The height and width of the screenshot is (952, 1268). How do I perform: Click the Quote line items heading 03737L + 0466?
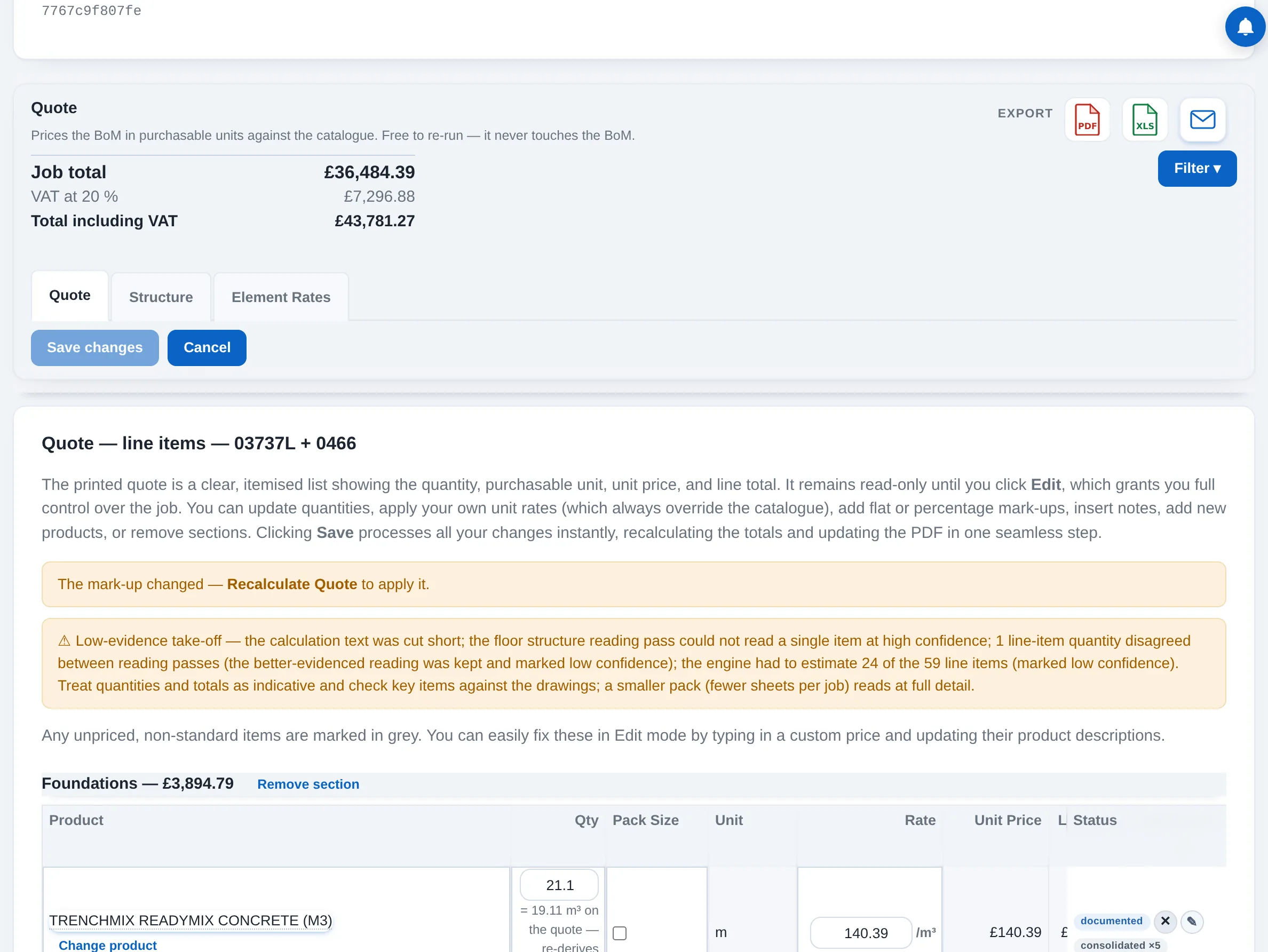tap(199, 443)
